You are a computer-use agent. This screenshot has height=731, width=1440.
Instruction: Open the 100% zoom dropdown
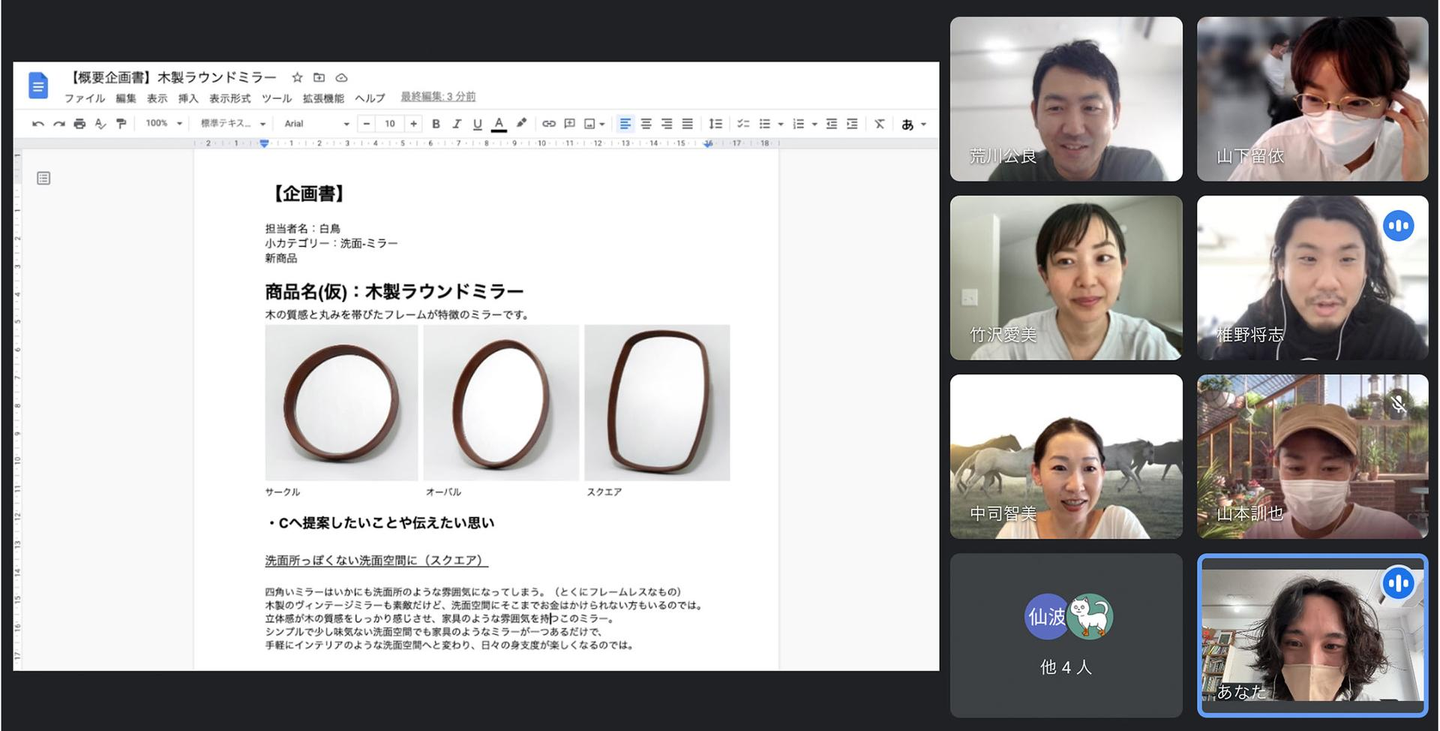[x=164, y=124]
